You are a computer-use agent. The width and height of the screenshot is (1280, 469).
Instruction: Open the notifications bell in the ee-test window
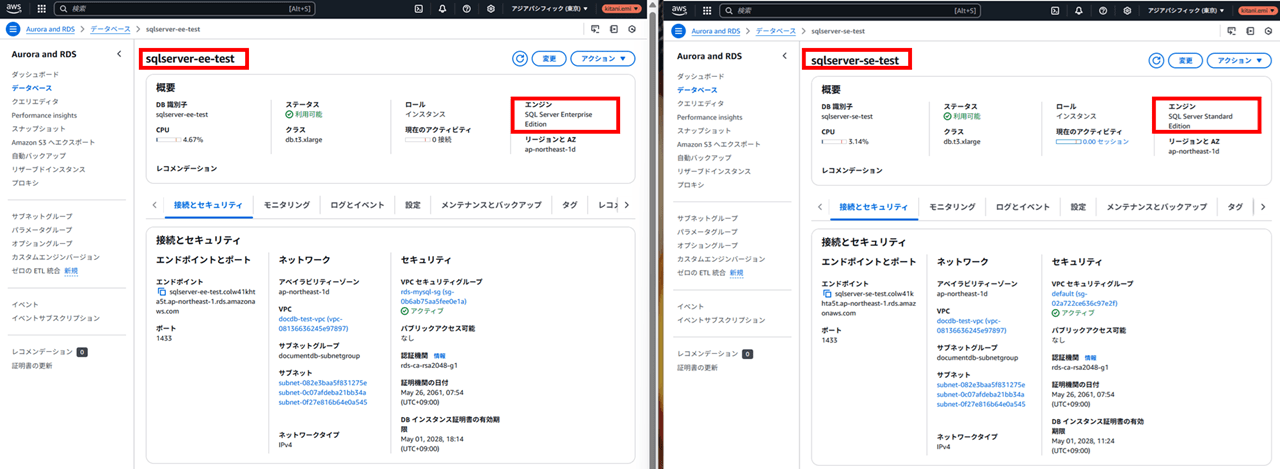point(443,10)
